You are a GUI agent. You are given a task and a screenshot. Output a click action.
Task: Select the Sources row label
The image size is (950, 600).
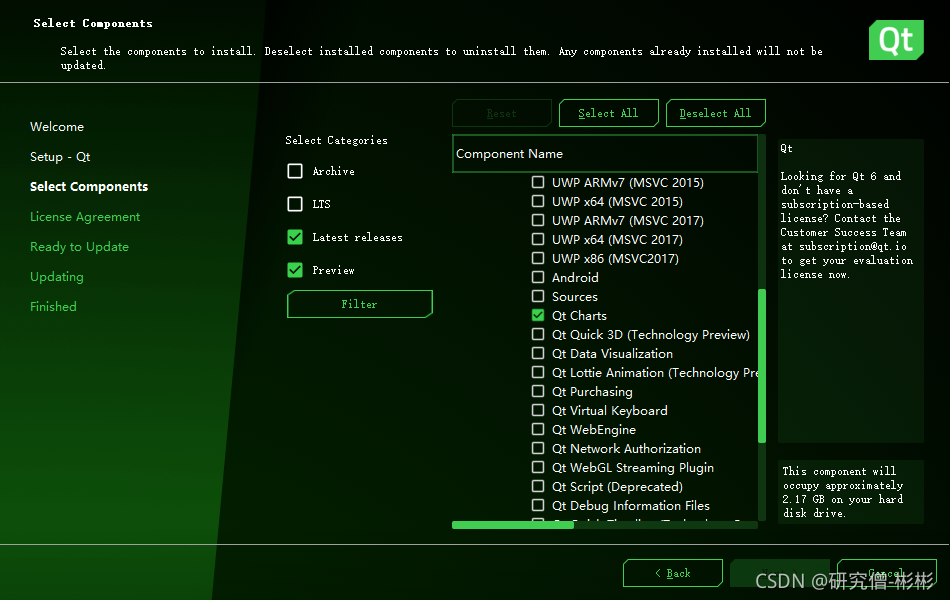pyautogui.click(x=574, y=296)
